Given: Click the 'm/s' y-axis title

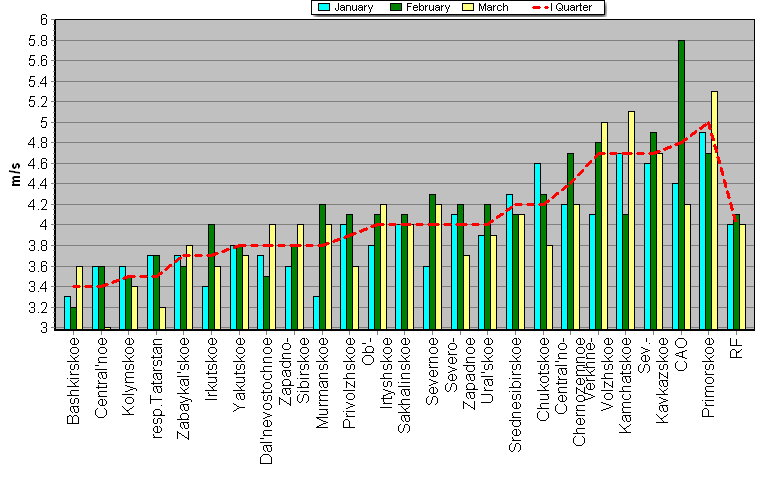Looking at the screenshot, I should 15,174.
